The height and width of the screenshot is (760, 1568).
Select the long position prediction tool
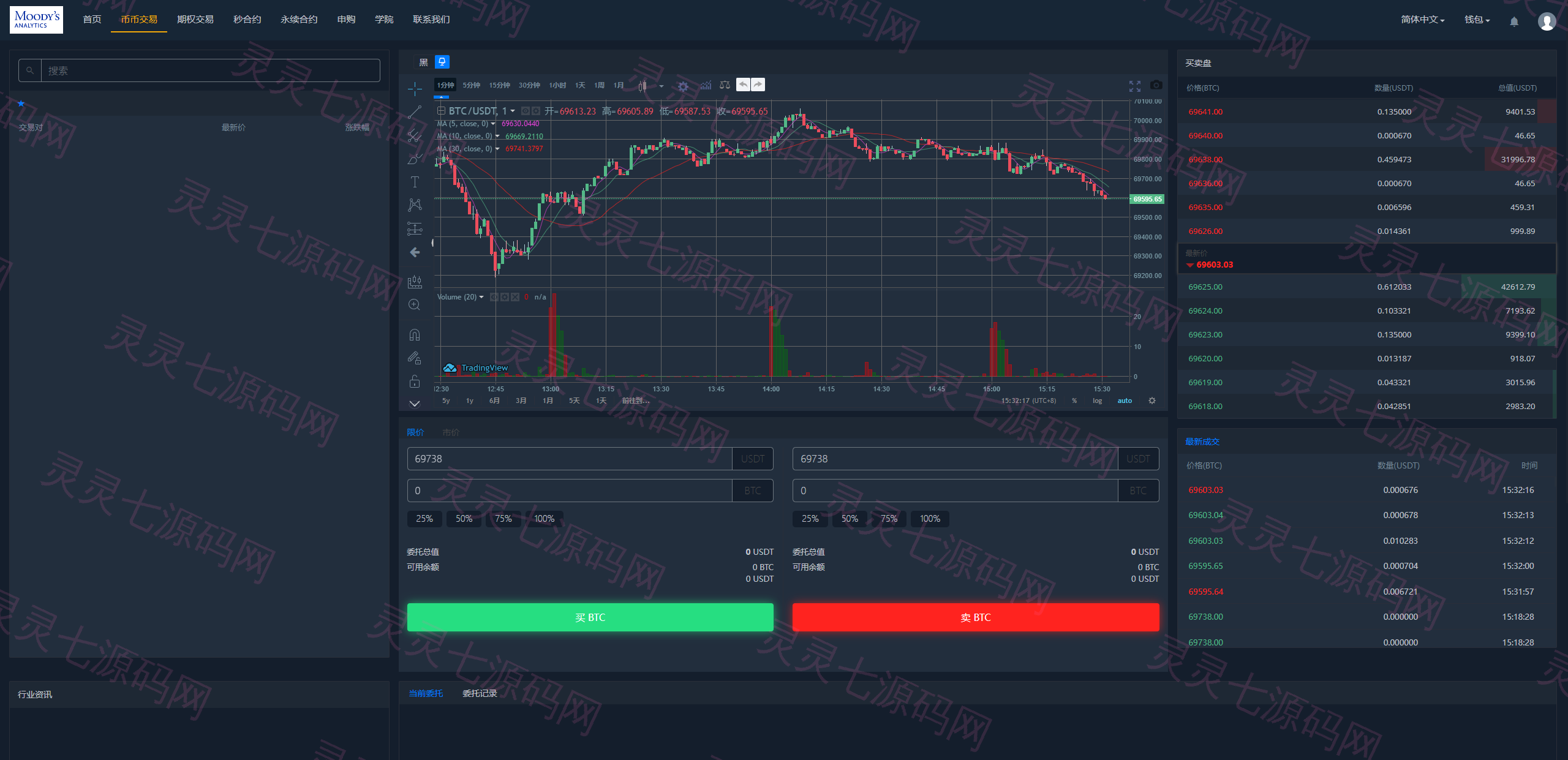(415, 228)
